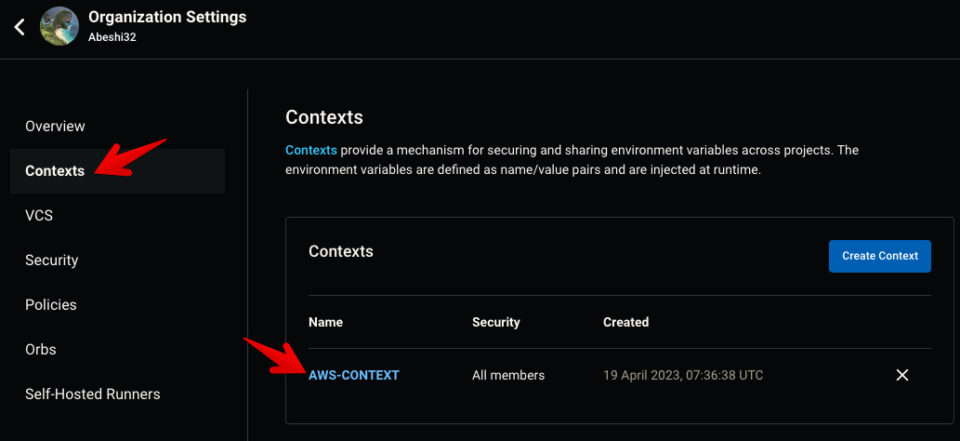Go to Security settings in the sidebar
Image resolution: width=960 pixels, height=441 pixels.
coord(51,260)
